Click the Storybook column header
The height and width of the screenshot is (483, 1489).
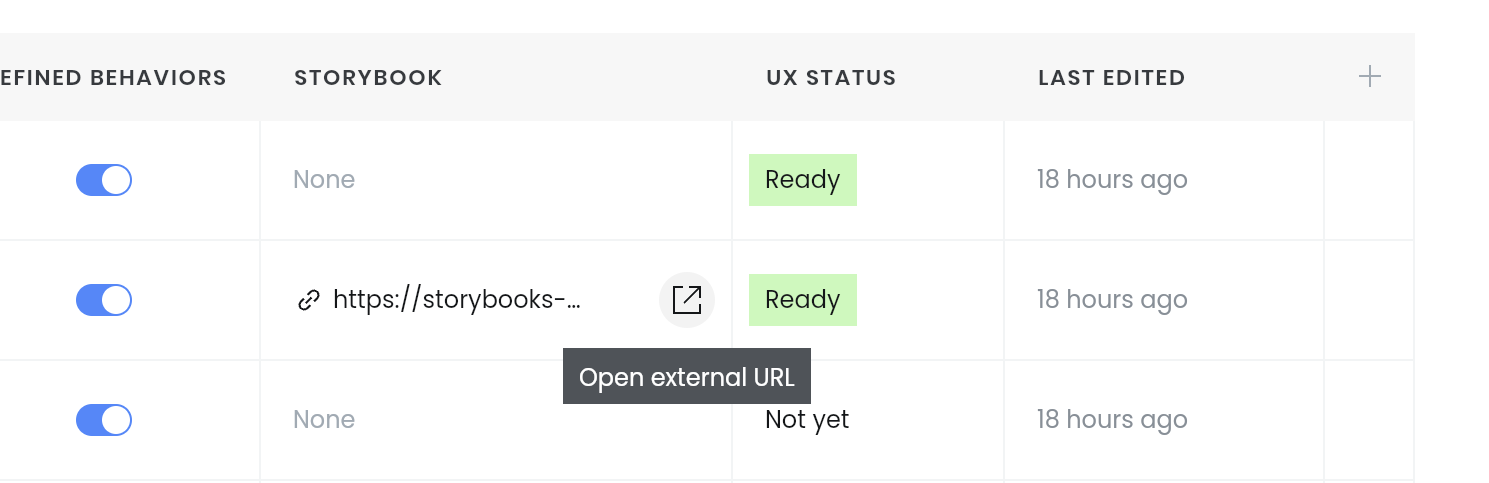(368, 78)
